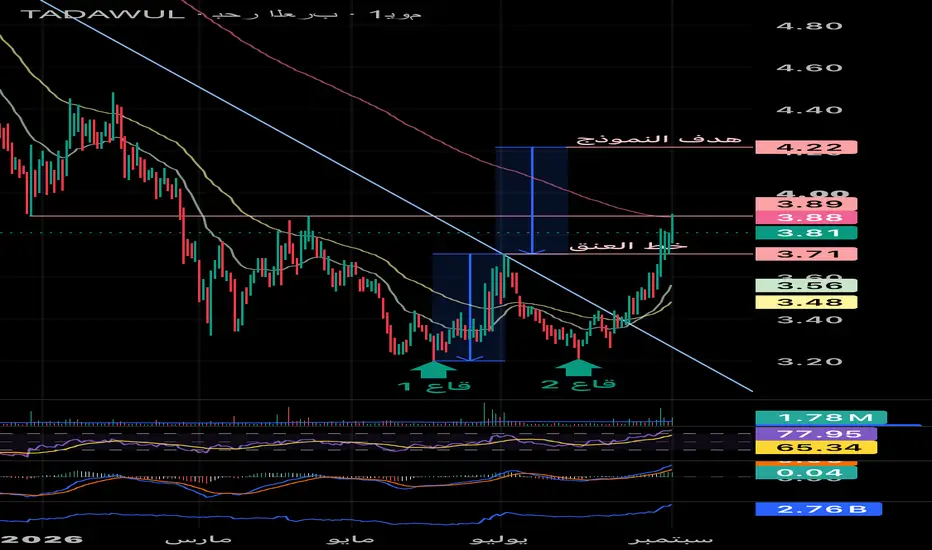Click the yellow 3.48 moving average label

click(806, 302)
